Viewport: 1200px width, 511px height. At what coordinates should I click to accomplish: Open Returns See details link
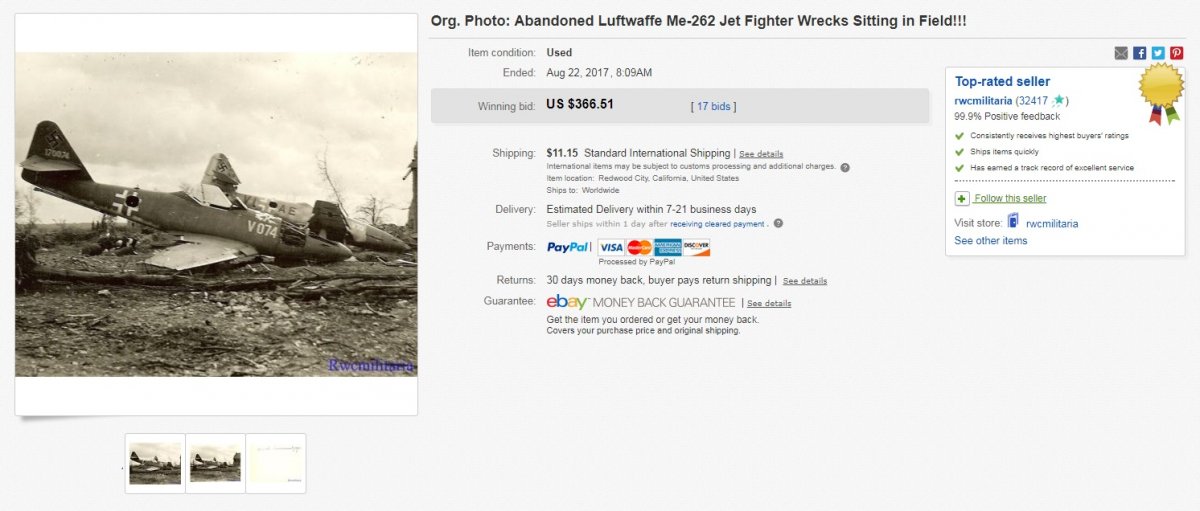[x=805, y=281]
